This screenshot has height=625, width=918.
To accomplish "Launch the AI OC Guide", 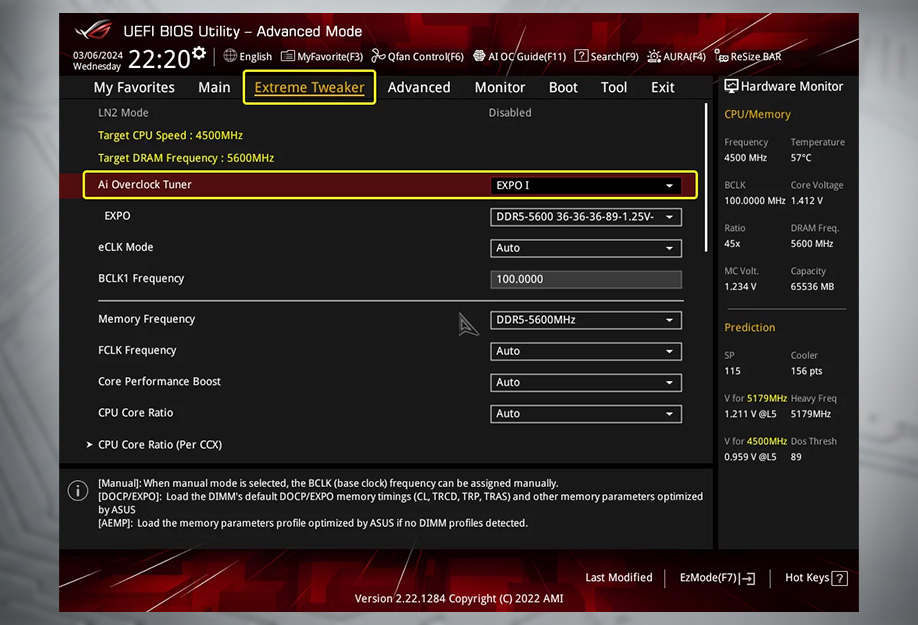I will (519, 56).
